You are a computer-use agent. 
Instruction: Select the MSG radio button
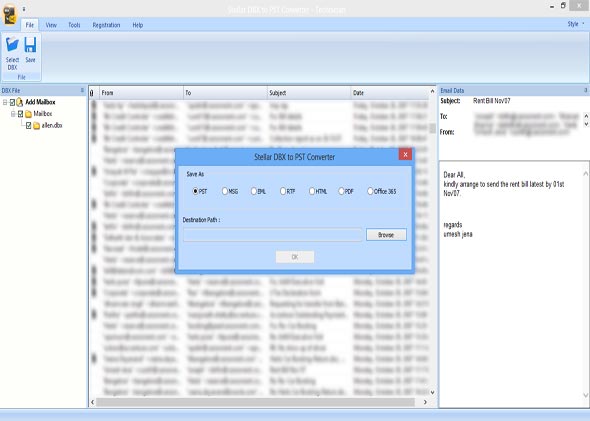[225, 191]
